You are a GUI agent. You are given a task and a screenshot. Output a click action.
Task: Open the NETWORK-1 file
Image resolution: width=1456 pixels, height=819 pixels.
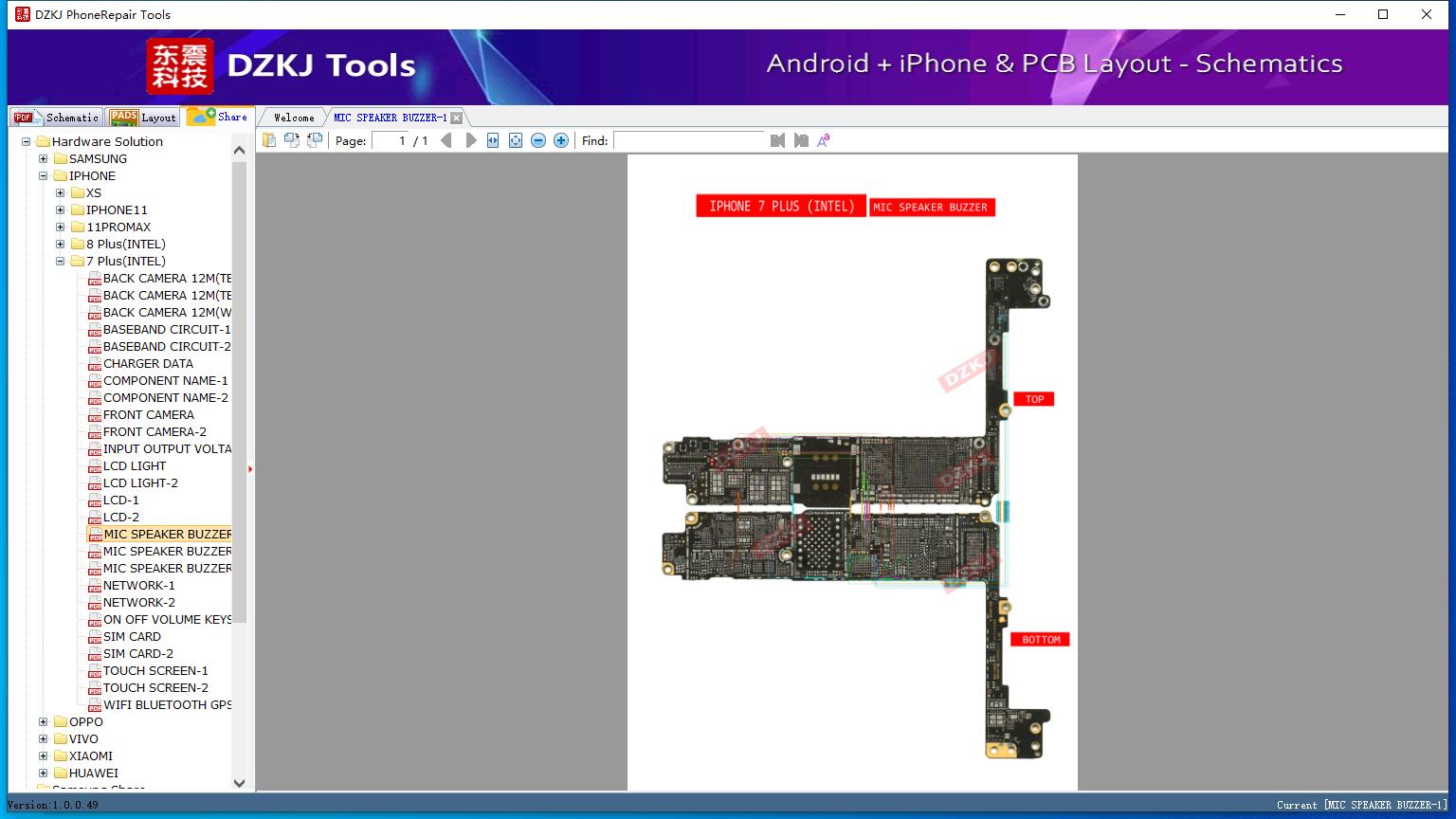point(139,586)
